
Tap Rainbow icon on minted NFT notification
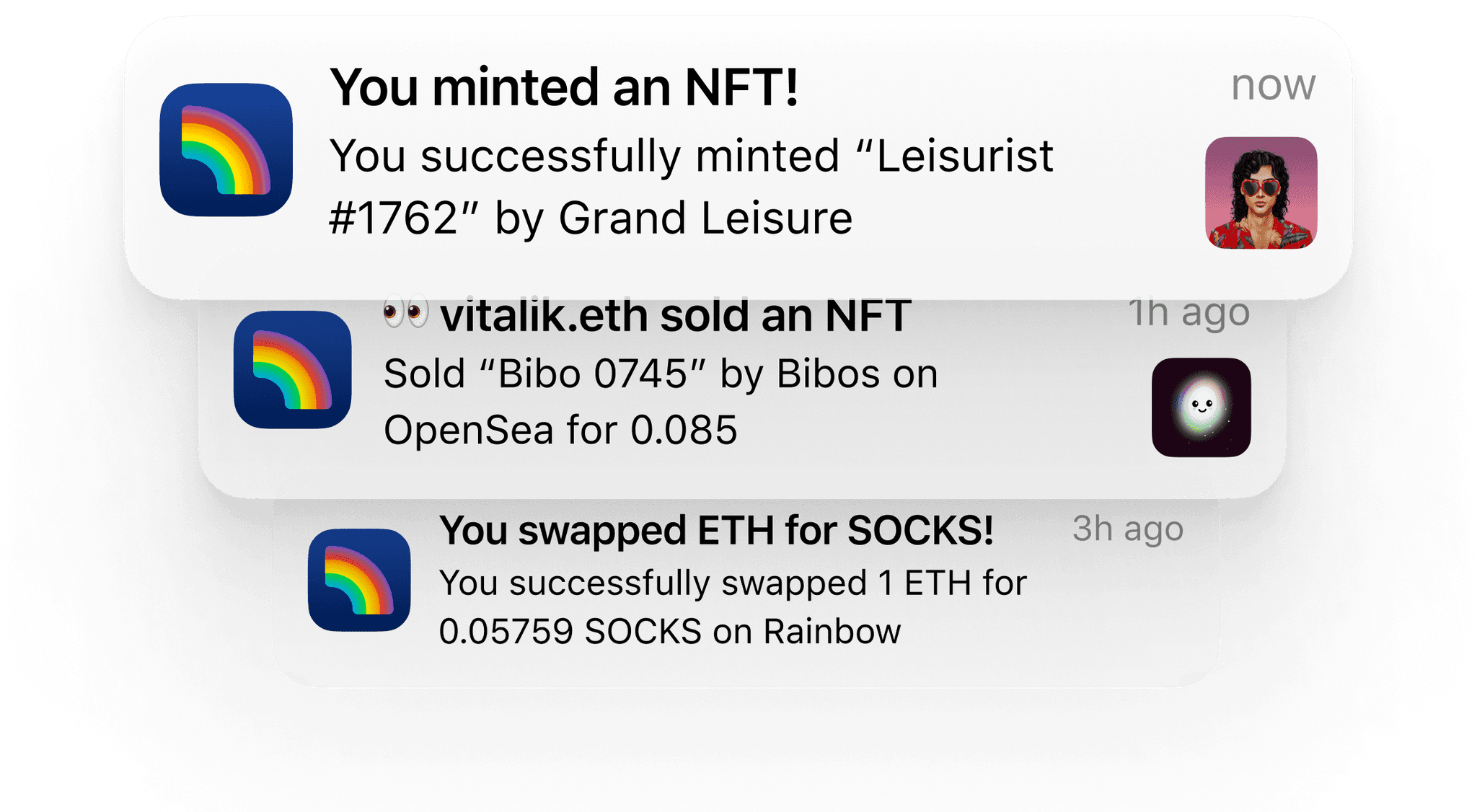tap(226, 150)
